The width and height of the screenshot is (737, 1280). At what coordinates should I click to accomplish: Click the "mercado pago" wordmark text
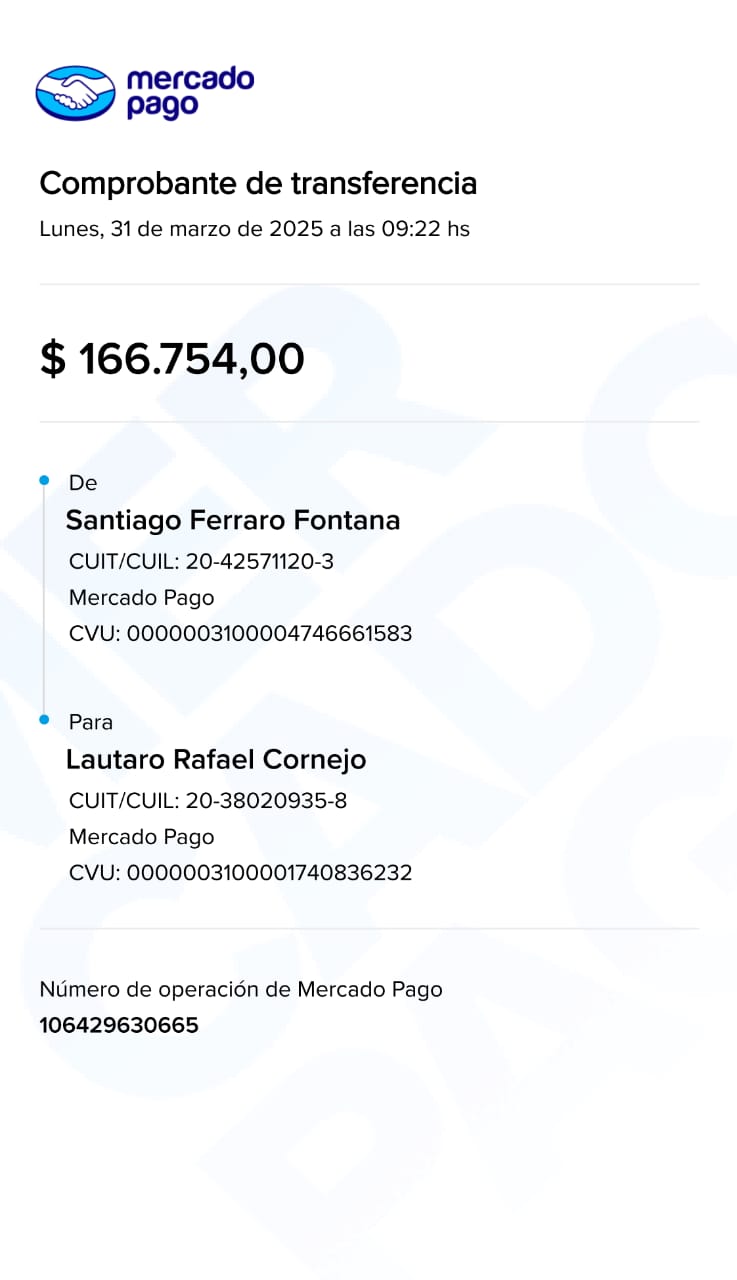[190, 93]
